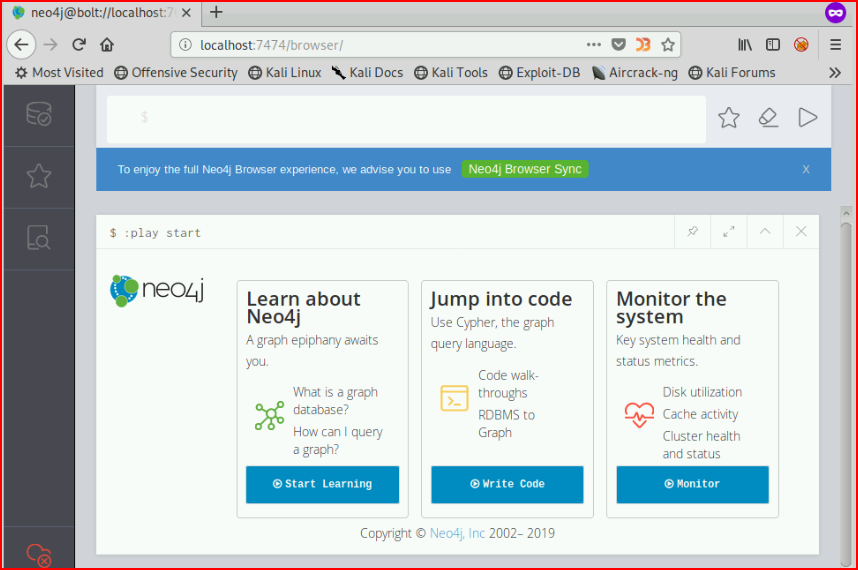The image size is (858, 570).
Task: Click the Monitor button
Action: [x=692, y=484]
